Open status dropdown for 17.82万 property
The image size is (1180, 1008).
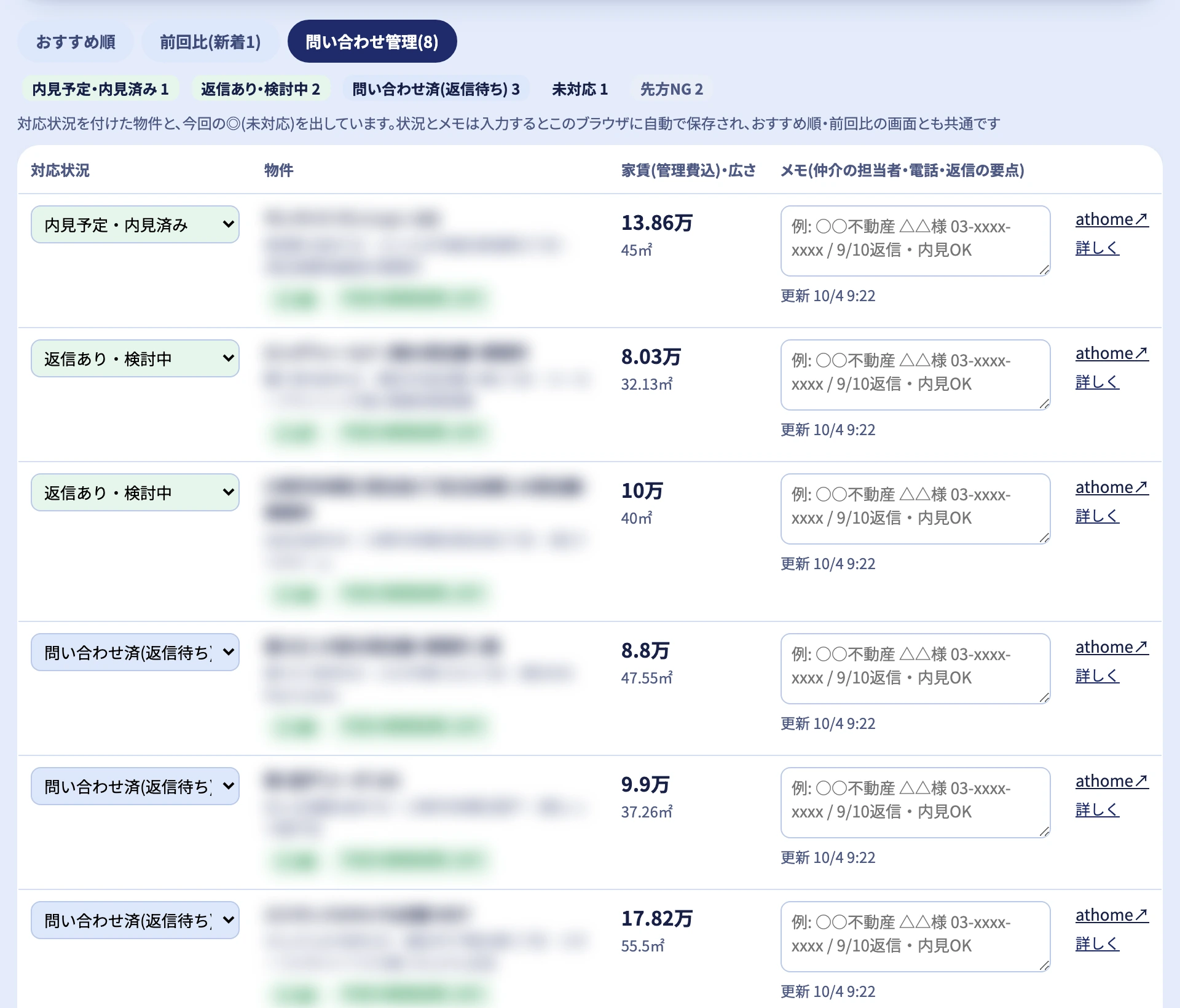click(135, 920)
